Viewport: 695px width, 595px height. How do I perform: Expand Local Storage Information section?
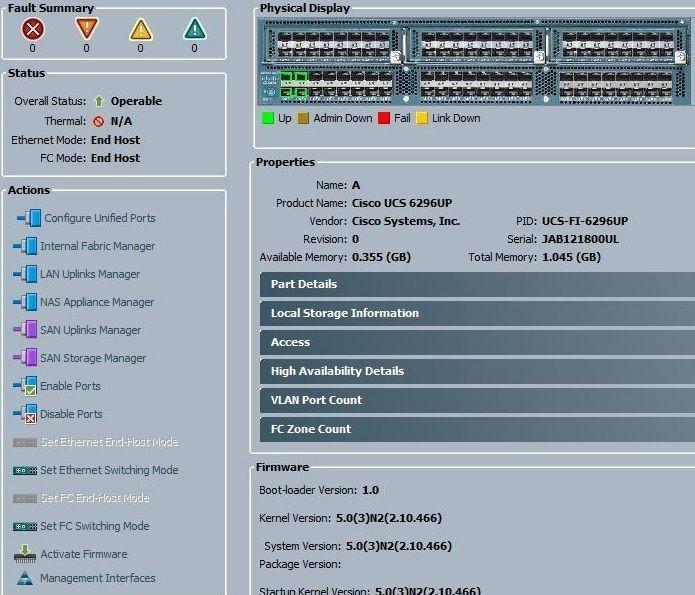point(477,313)
